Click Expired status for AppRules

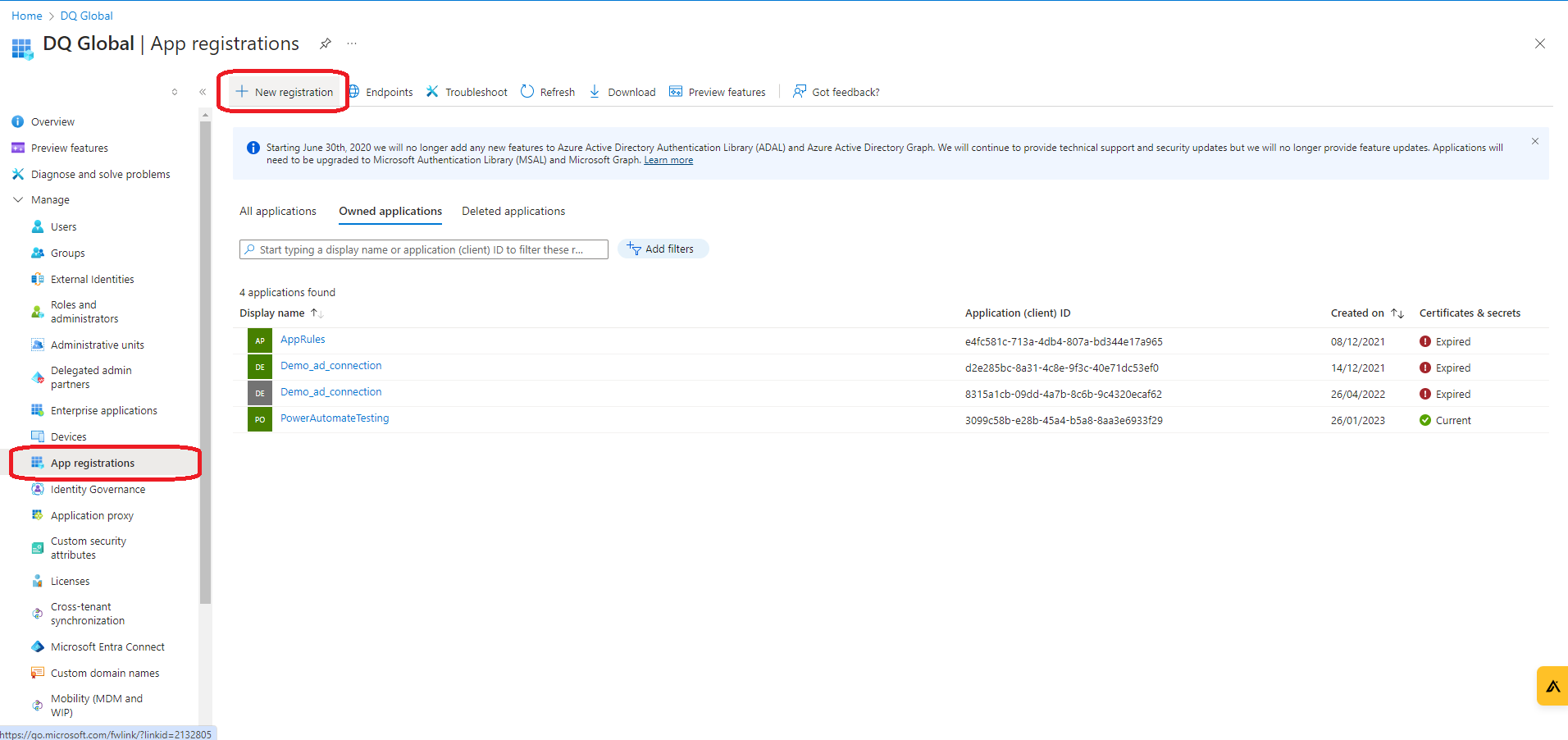[x=1445, y=341]
